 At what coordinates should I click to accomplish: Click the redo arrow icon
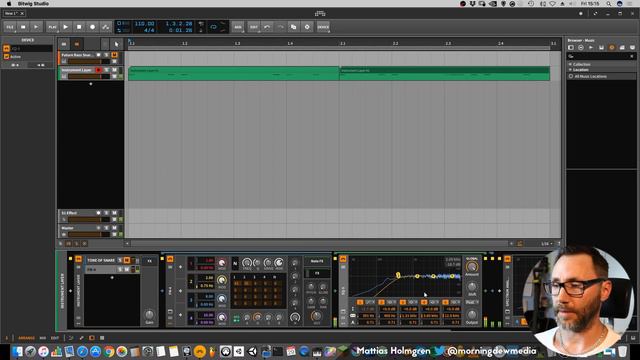(280, 27)
